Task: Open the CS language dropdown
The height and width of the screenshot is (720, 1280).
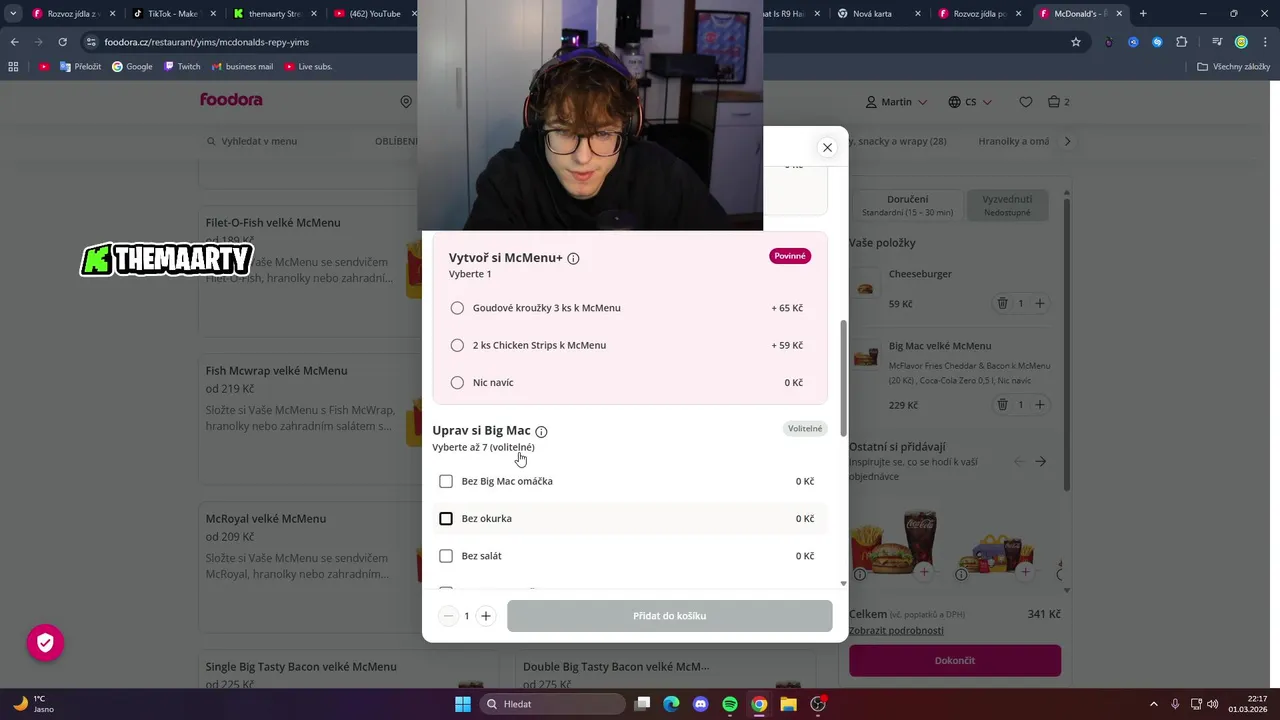Action: pyautogui.click(x=970, y=102)
